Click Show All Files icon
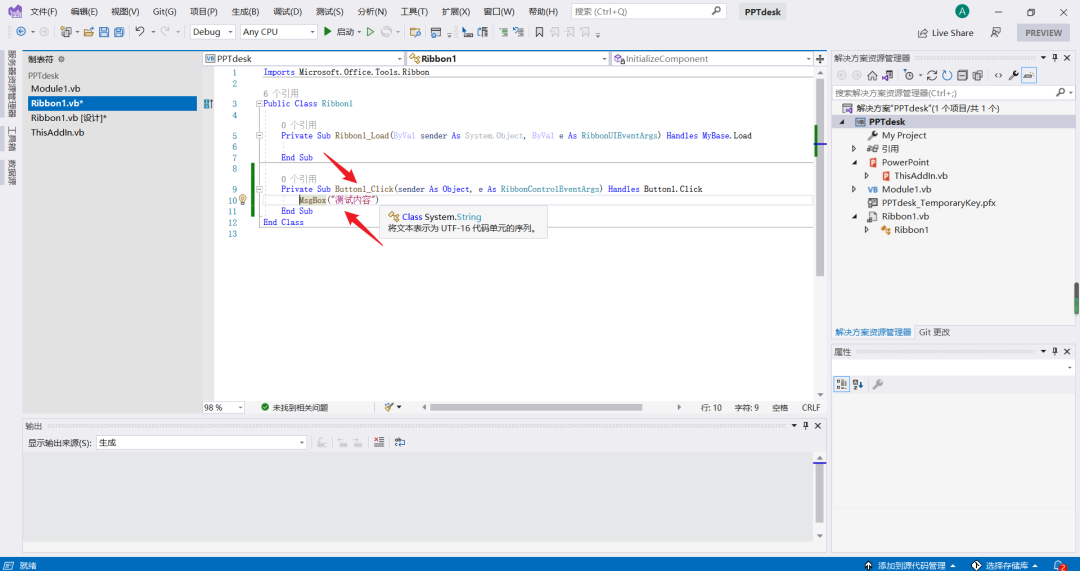The image size is (1080, 571). pos(977,75)
